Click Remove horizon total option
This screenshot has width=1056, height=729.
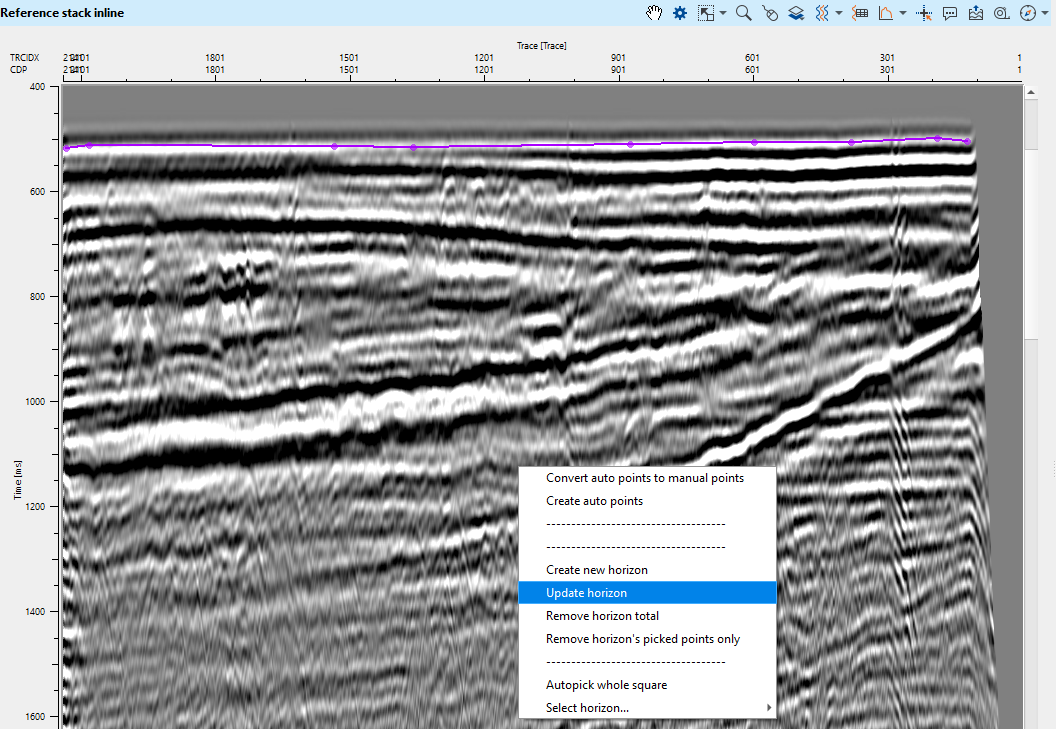[602, 616]
